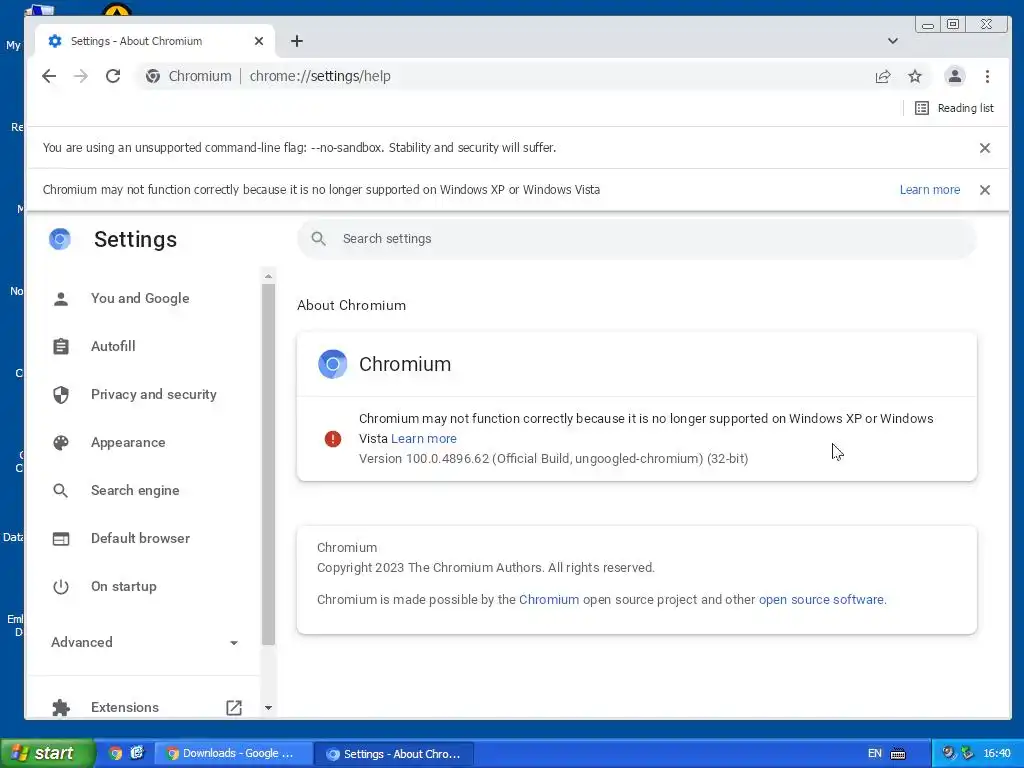Click the power icon beside On startup
The width and height of the screenshot is (1024, 768).
61,586
